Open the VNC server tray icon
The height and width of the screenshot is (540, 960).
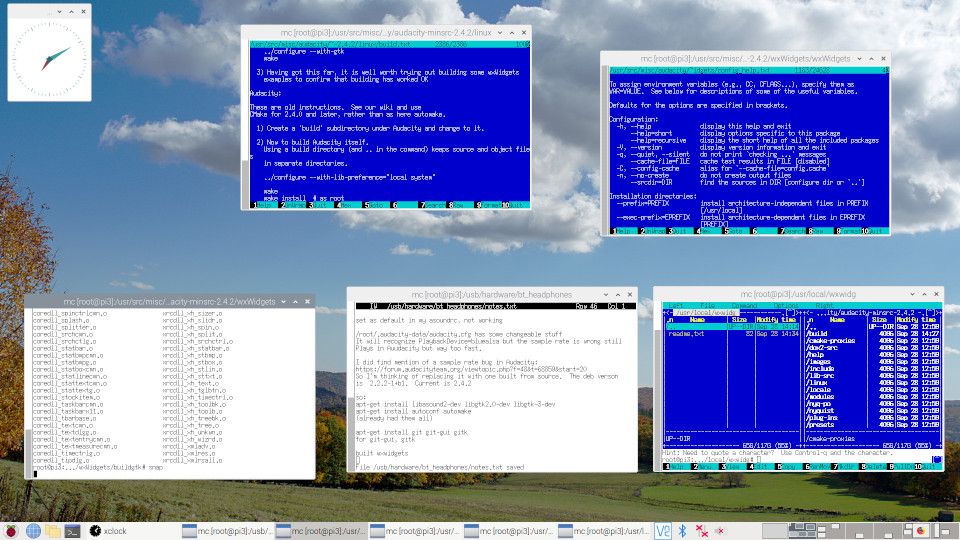point(662,531)
